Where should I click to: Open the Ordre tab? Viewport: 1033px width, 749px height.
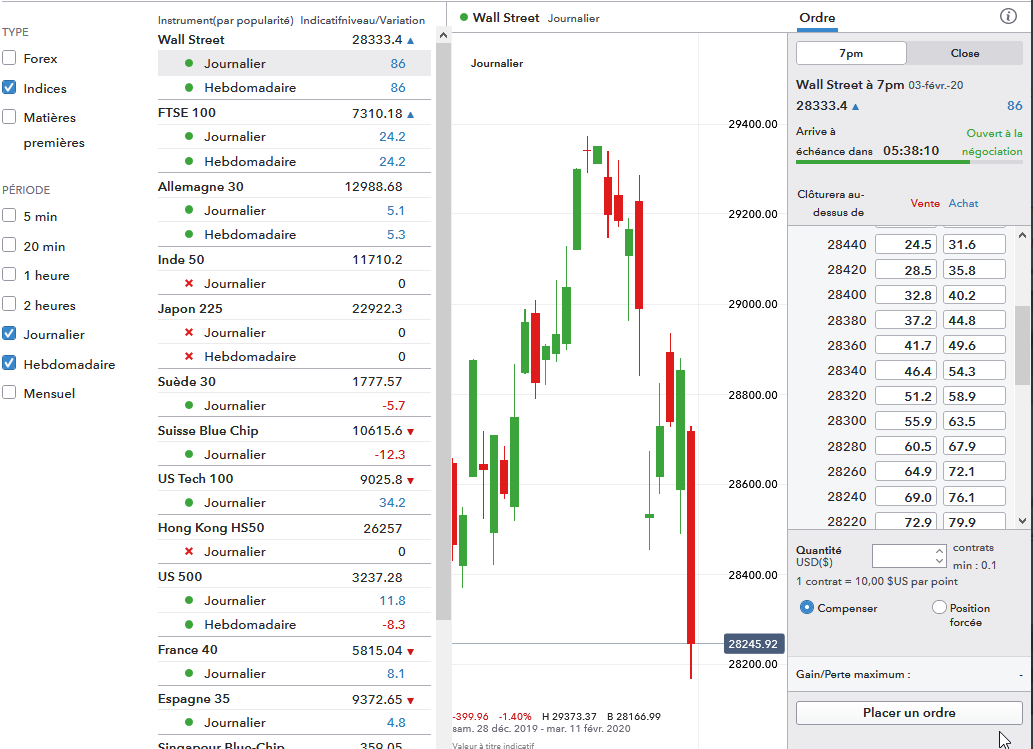[x=817, y=18]
